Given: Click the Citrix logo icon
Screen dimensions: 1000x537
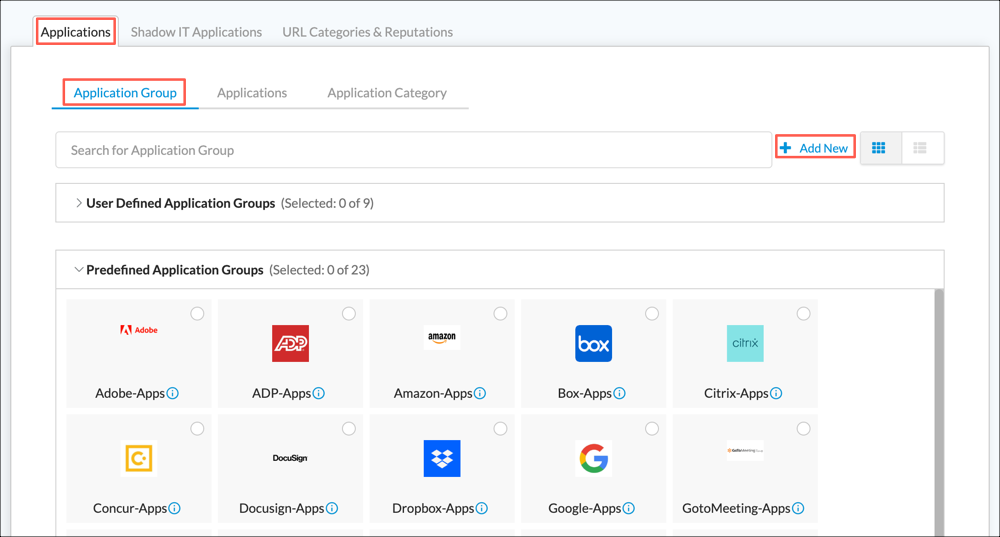Looking at the screenshot, I should pyautogui.click(x=745, y=343).
